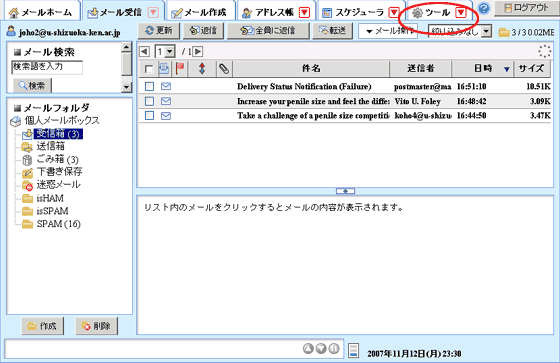The height and width of the screenshot is (363, 560).
Task: Open the ごみ箱 trash folder
Action: (50, 159)
